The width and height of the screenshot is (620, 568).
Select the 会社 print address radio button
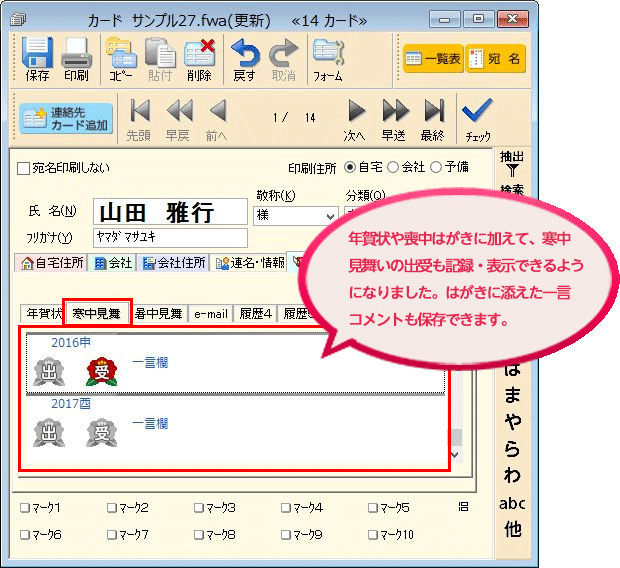(393, 167)
